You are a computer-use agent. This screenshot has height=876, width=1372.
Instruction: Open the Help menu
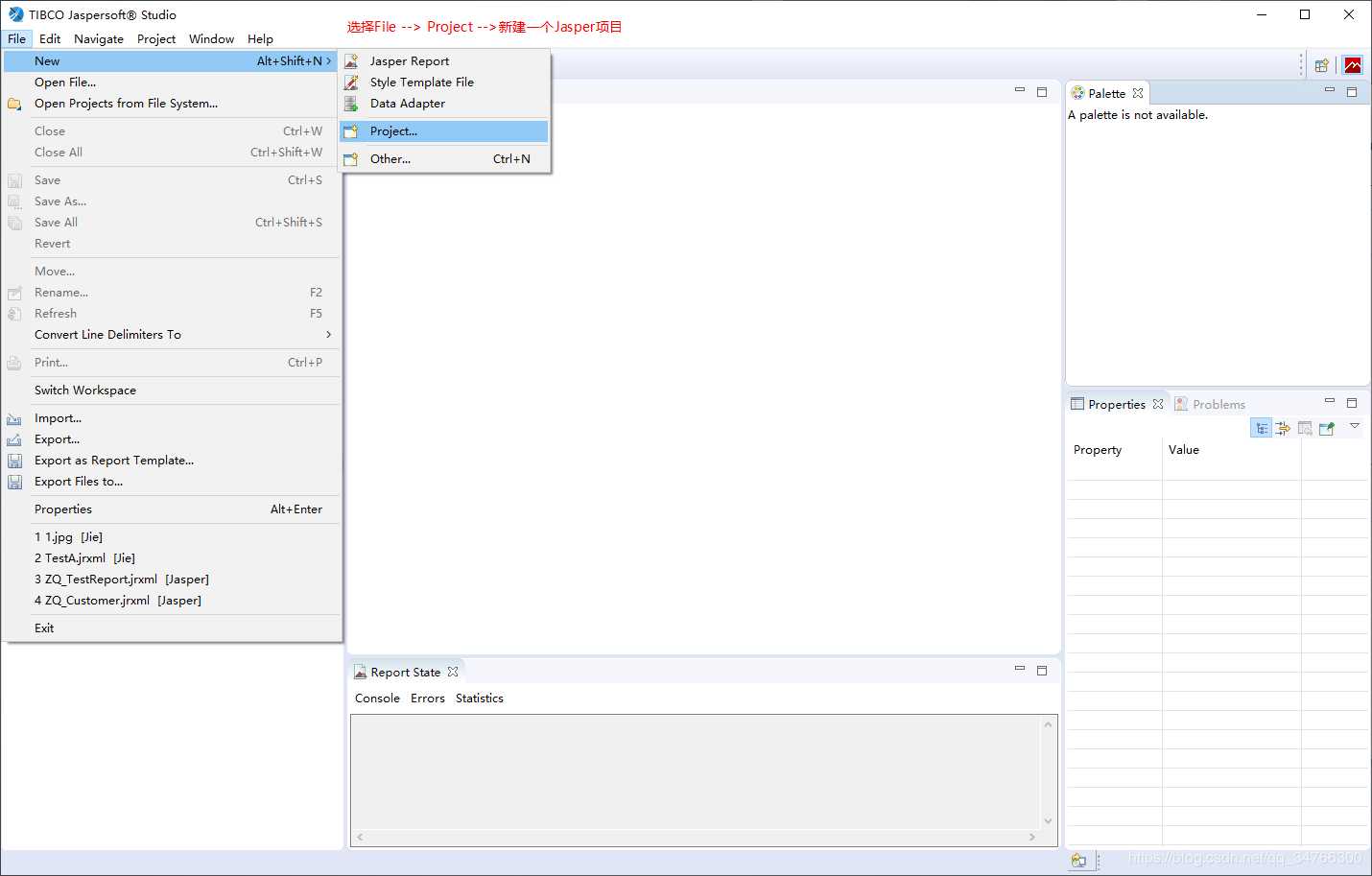(260, 39)
